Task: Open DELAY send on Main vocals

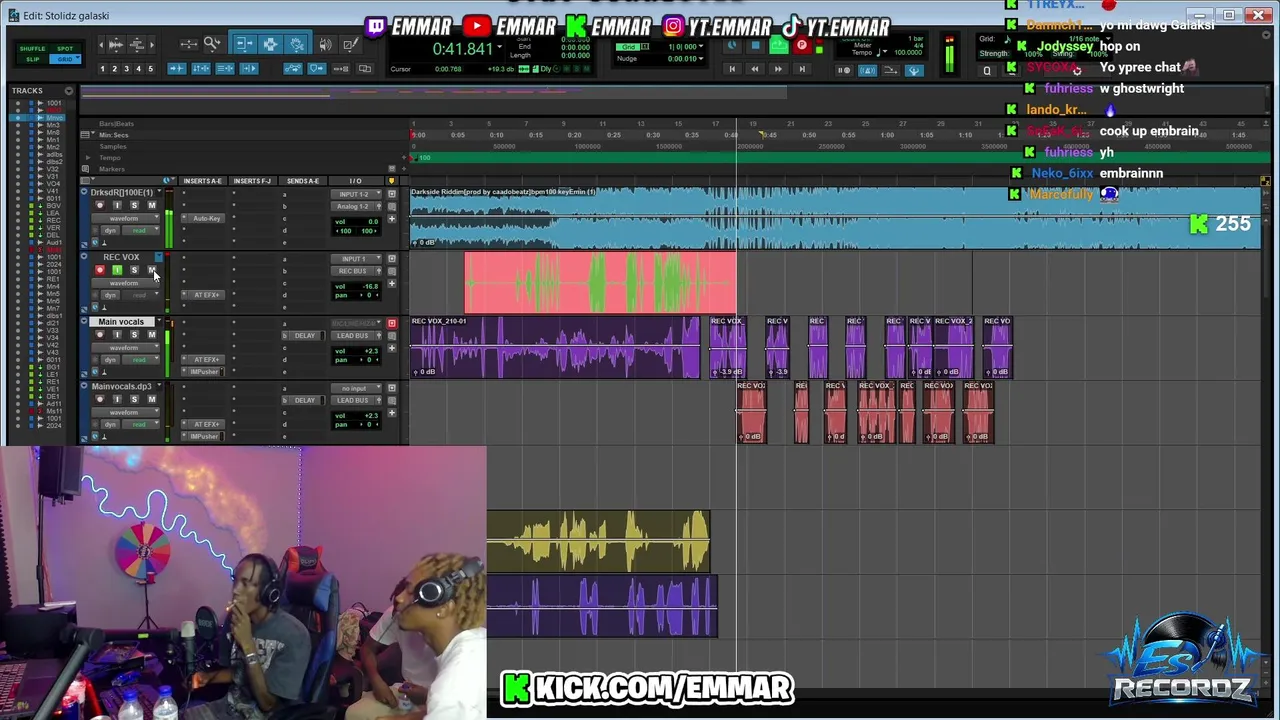Action: pyautogui.click(x=304, y=335)
